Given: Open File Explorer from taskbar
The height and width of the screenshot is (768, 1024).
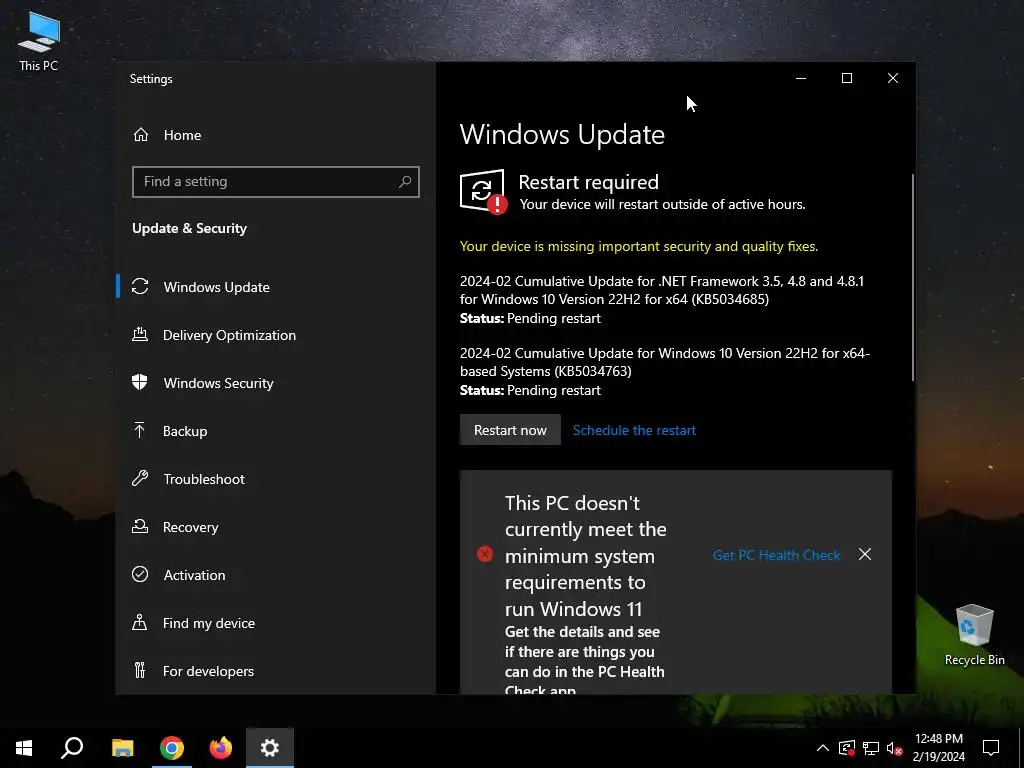Looking at the screenshot, I should click(122, 748).
